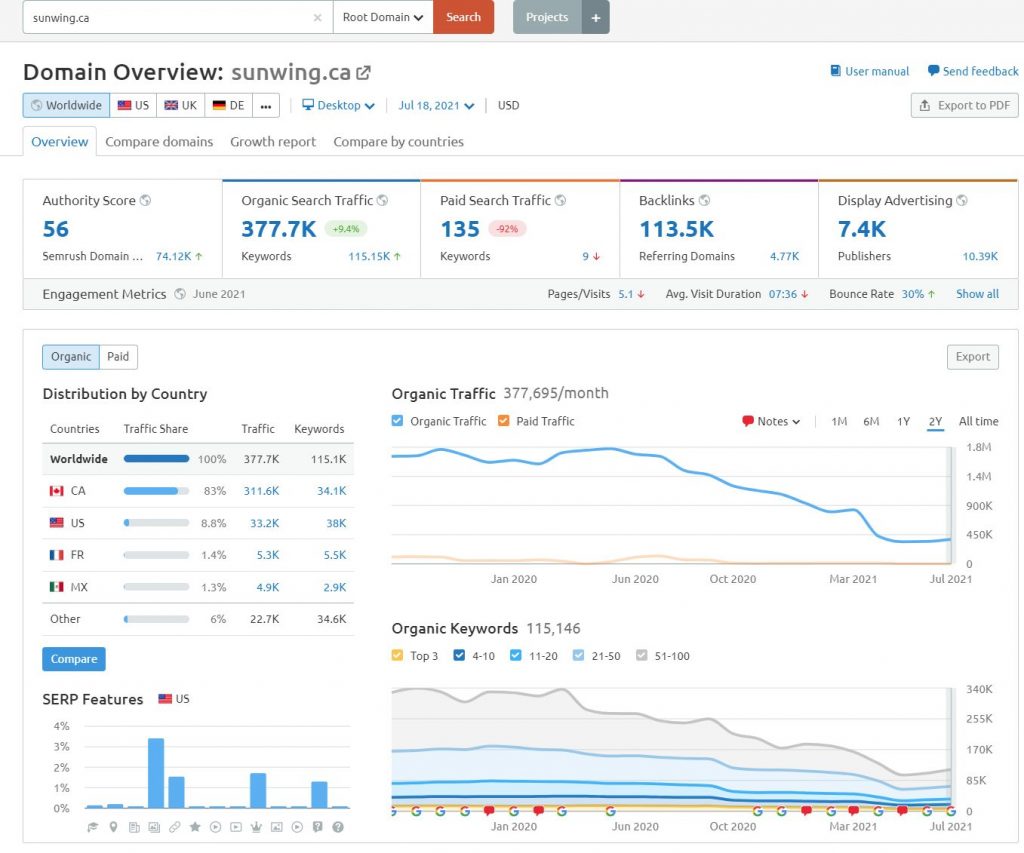This screenshot has width=1024, height=853.
Task: Select the rectangular video SERP feature icon
Action: 236,827
